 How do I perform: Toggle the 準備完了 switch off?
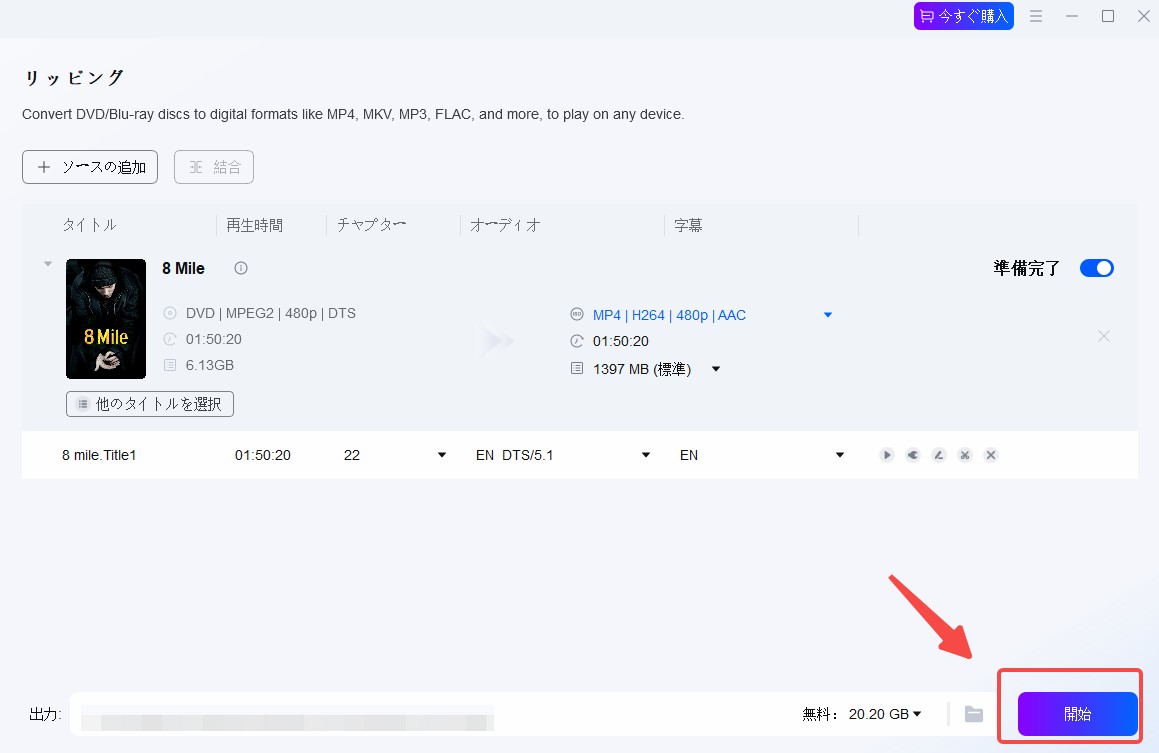point(1097,268)
